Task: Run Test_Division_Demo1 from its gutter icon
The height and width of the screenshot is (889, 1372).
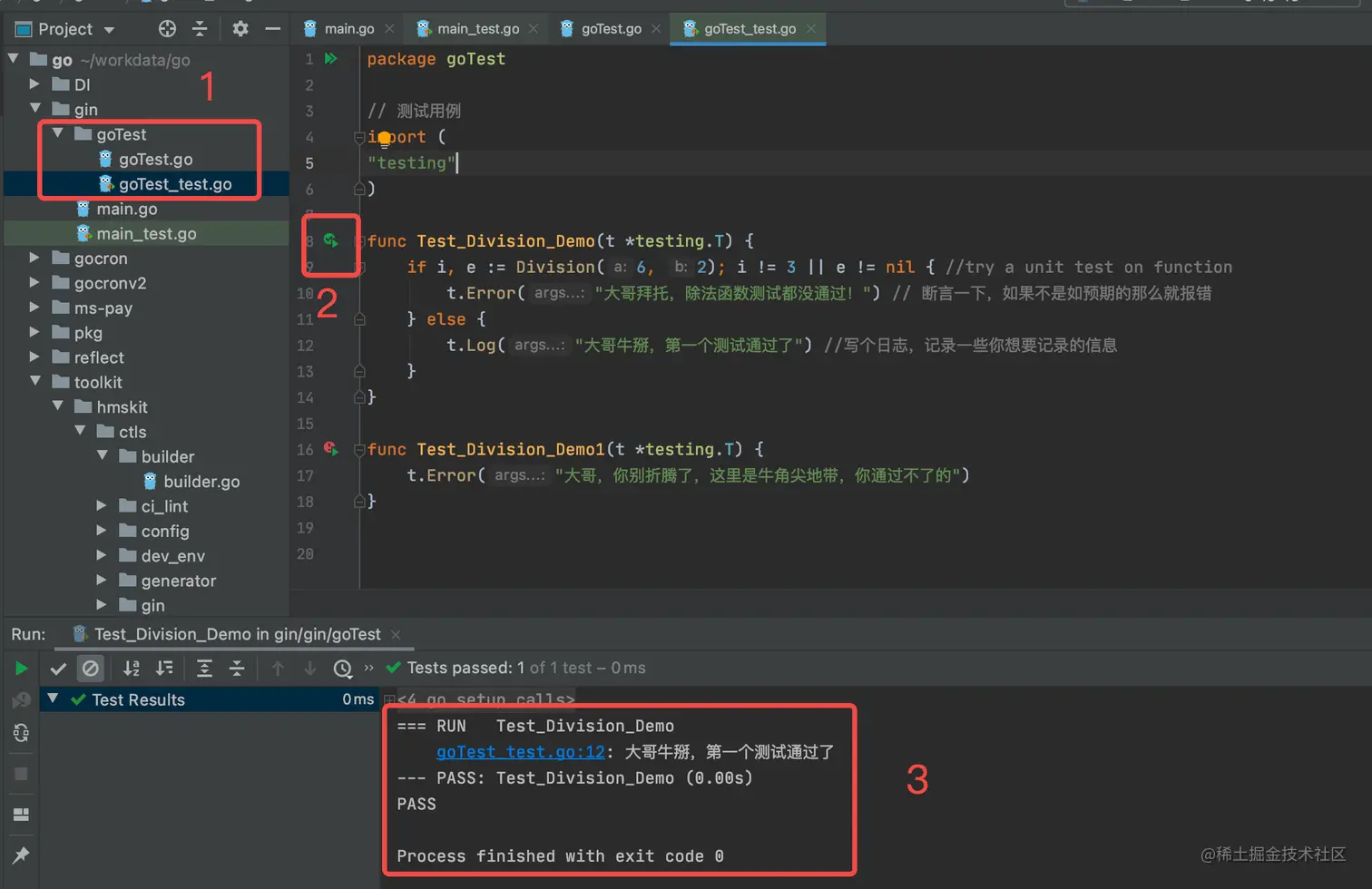Action: pyautogui.click(x=331, y=449)
